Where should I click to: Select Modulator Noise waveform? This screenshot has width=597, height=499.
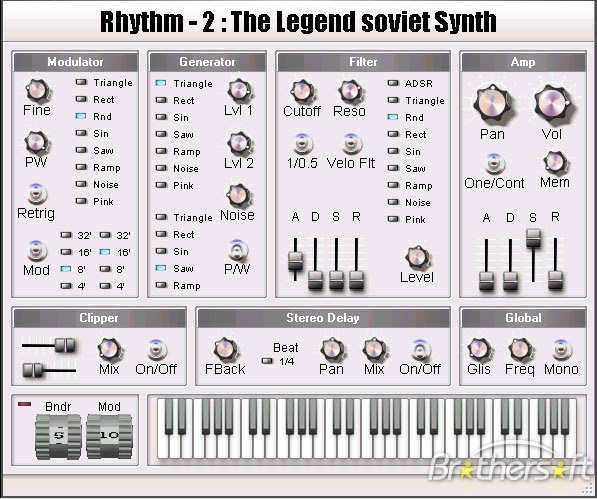click(81, 184)
